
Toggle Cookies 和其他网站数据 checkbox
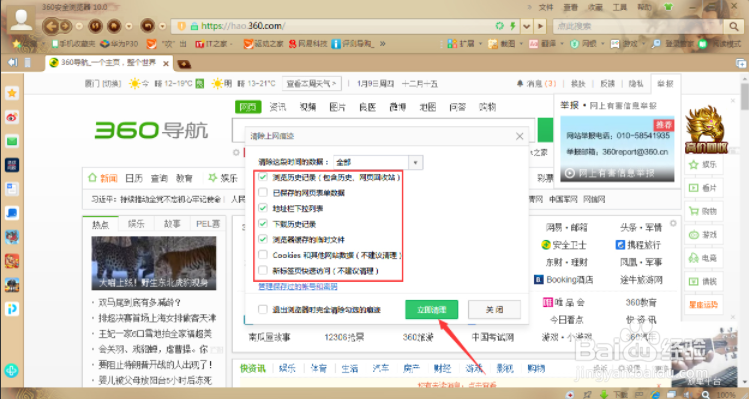263,255
